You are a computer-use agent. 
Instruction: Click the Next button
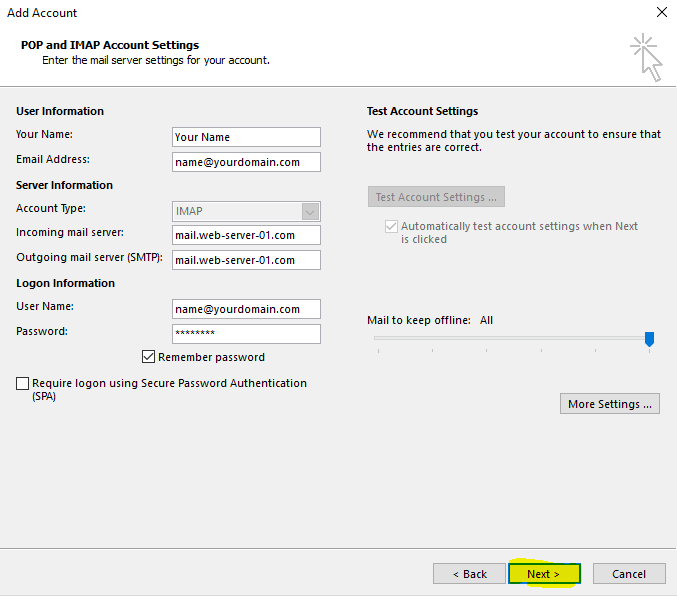point(545,574)
